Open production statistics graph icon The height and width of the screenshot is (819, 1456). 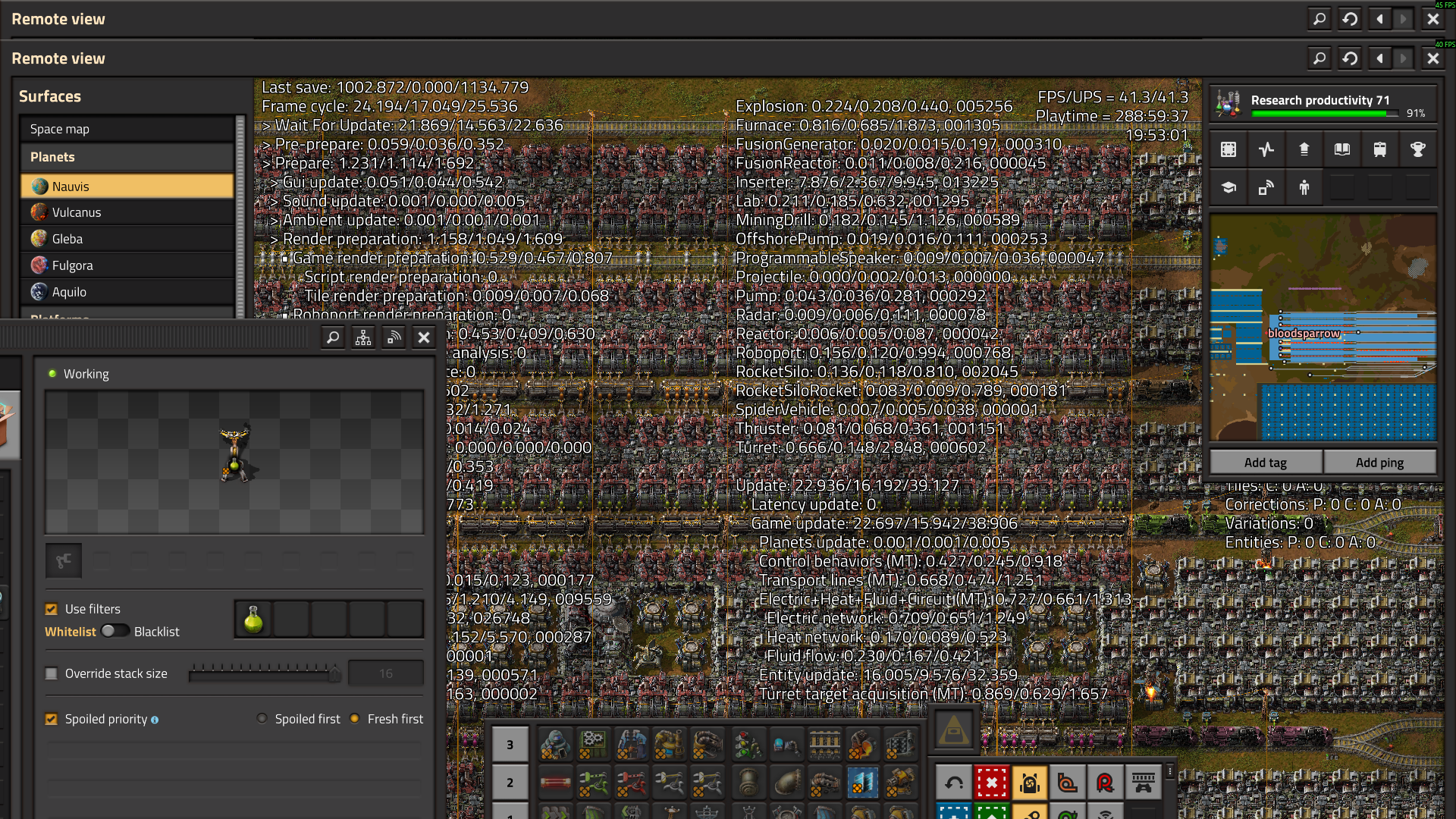[x=1266, y=149]
